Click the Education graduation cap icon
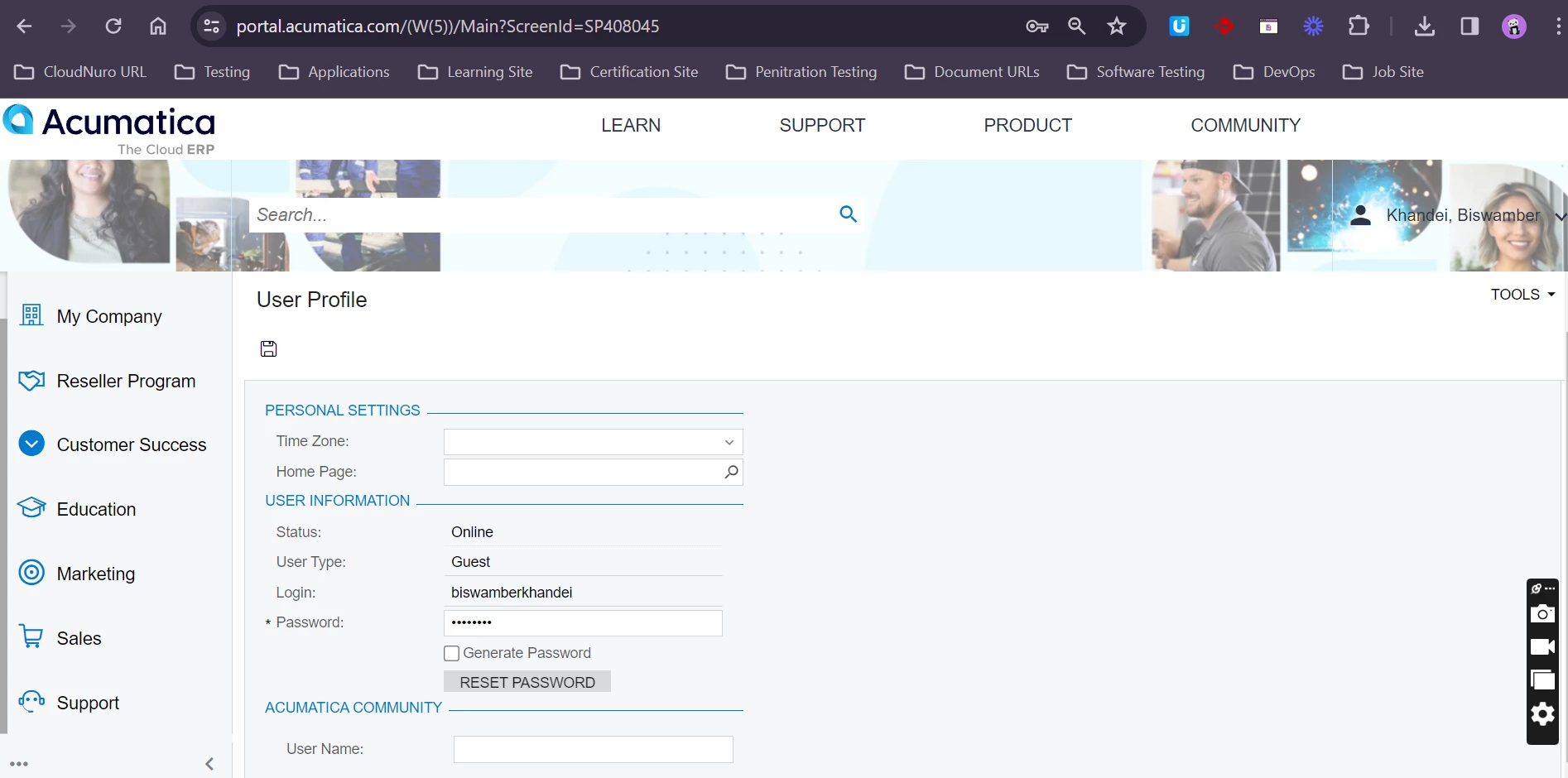Screen dimensions: 1568x778 pyautogui.click(x=31, y=508)
